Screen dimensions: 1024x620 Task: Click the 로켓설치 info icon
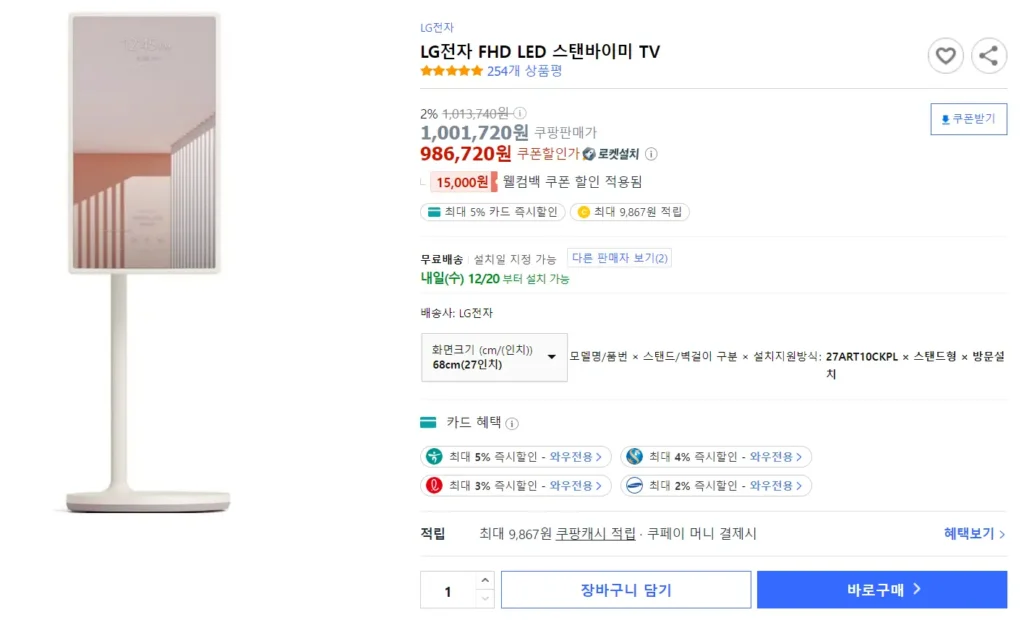point(651,154)
